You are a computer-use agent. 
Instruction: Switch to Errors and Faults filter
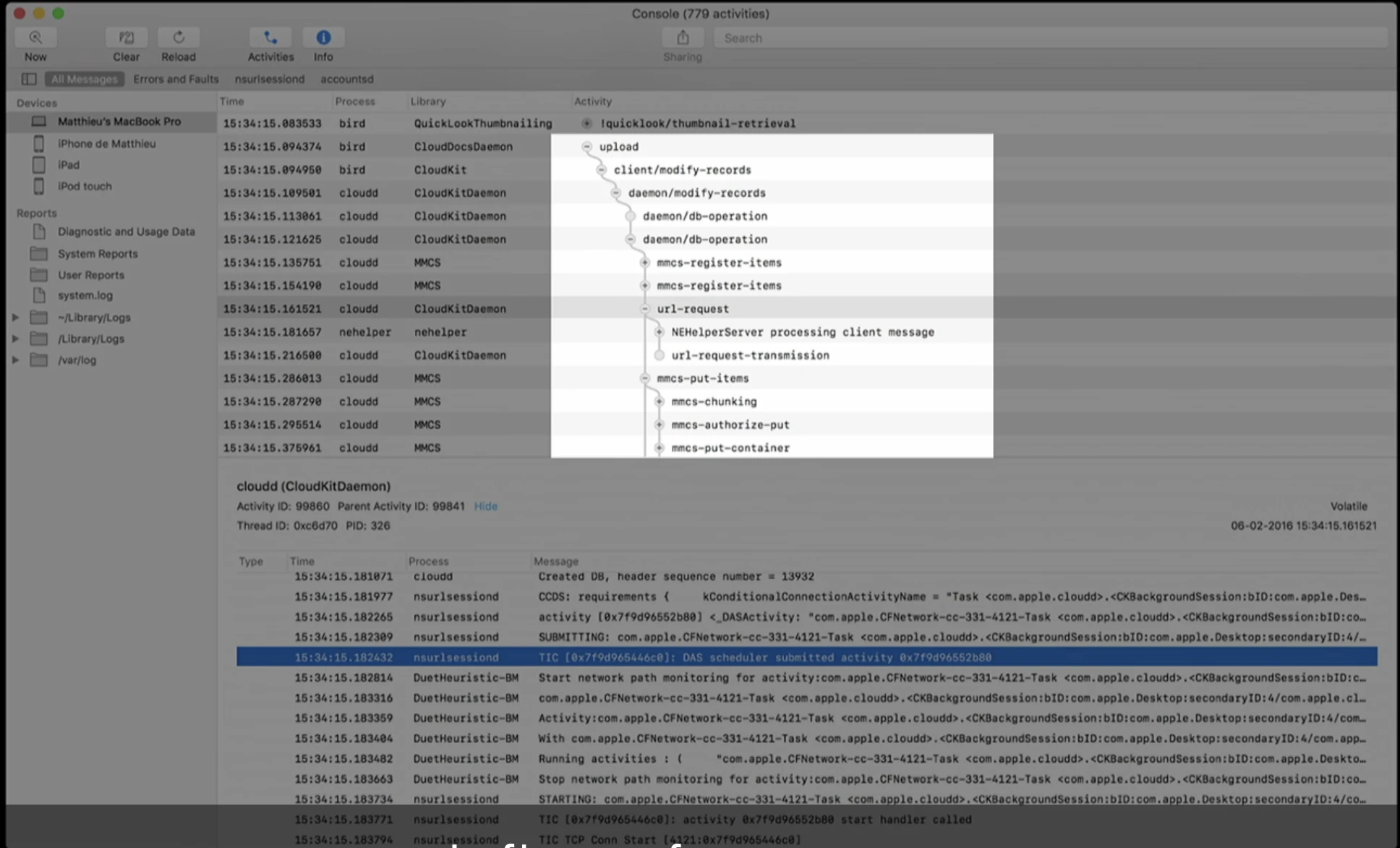tap(176, 79)
